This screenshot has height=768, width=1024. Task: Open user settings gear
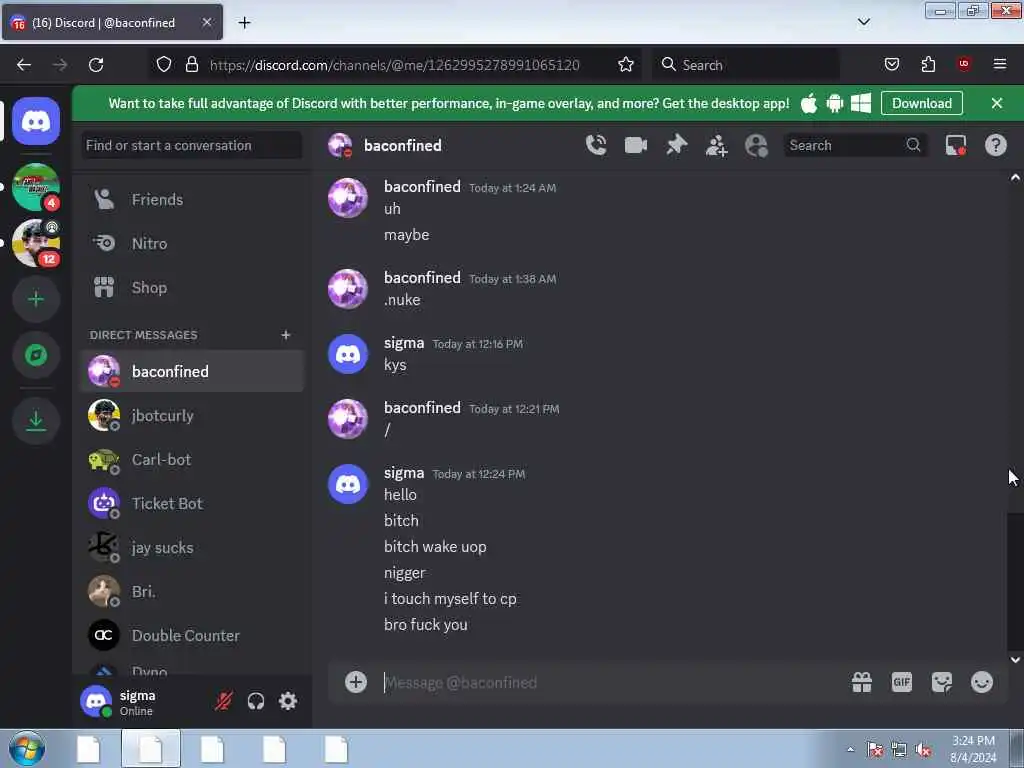[x=288, y=701]
